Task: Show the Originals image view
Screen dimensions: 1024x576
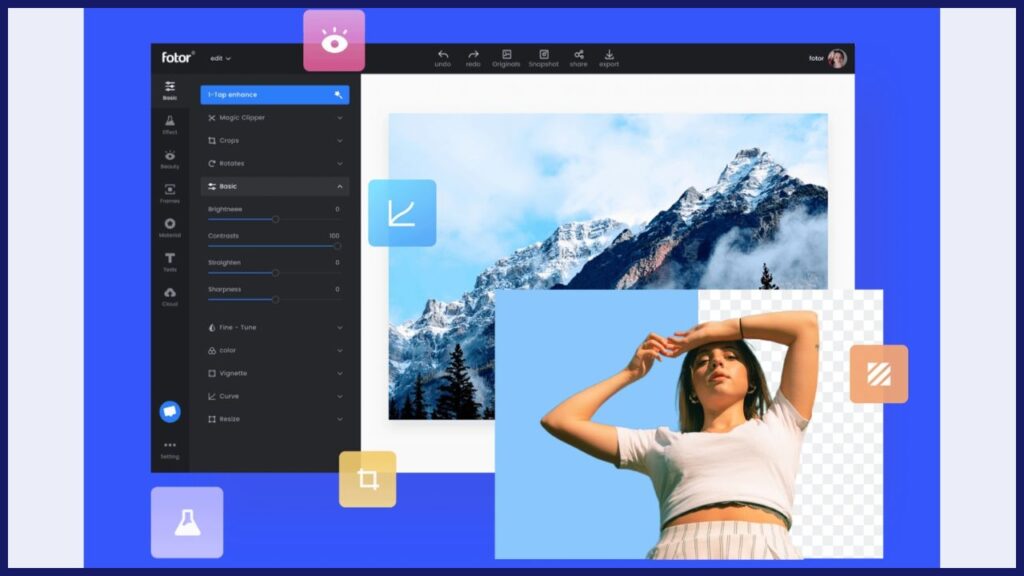Action: coord(507,55)
